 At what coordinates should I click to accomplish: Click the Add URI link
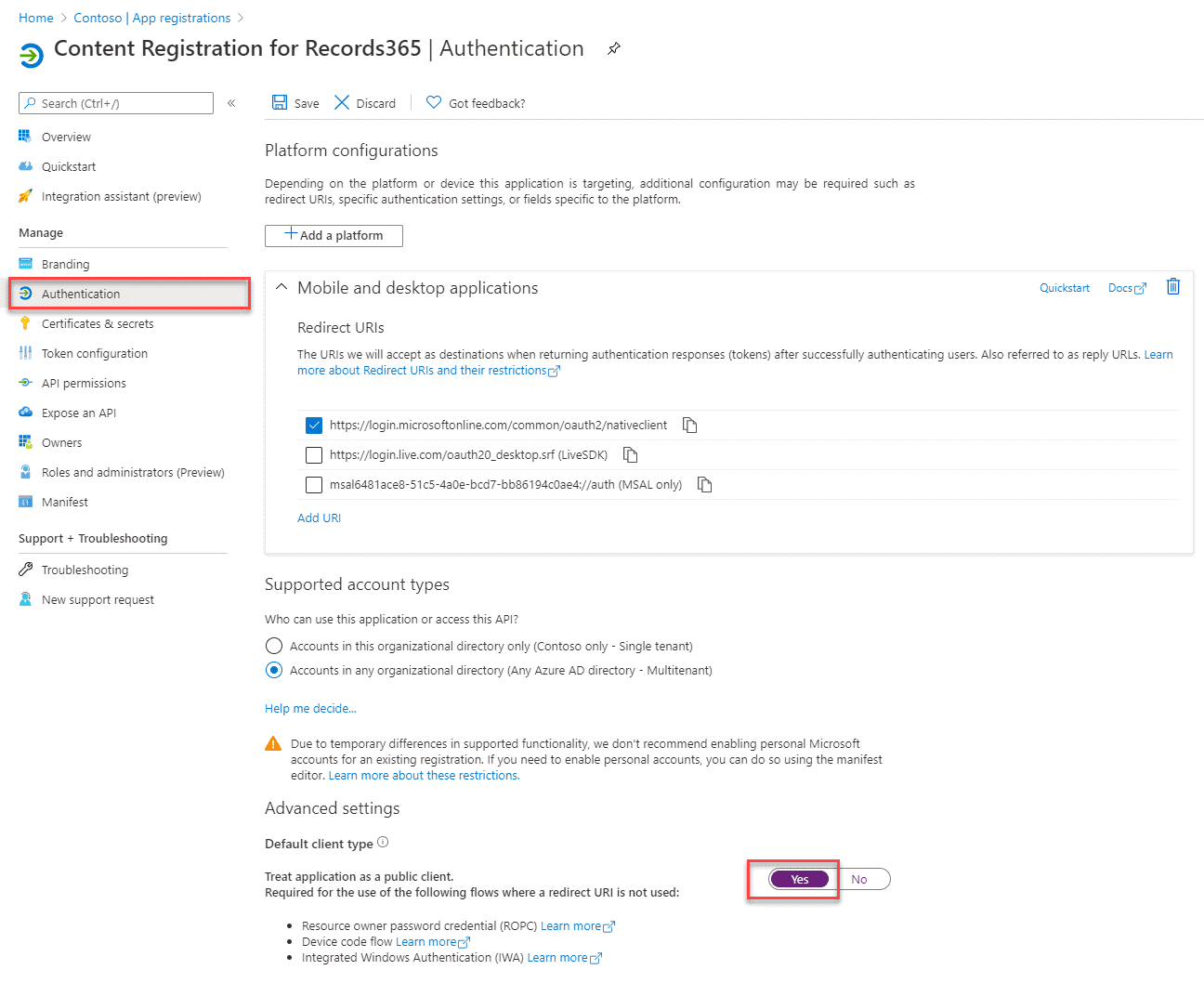319,518
